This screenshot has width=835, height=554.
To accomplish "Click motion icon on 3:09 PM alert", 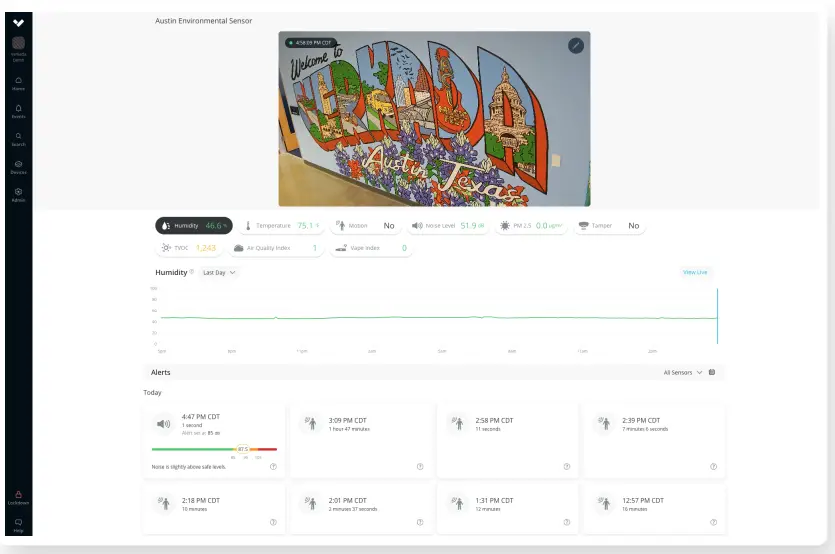I will (310, 423).
